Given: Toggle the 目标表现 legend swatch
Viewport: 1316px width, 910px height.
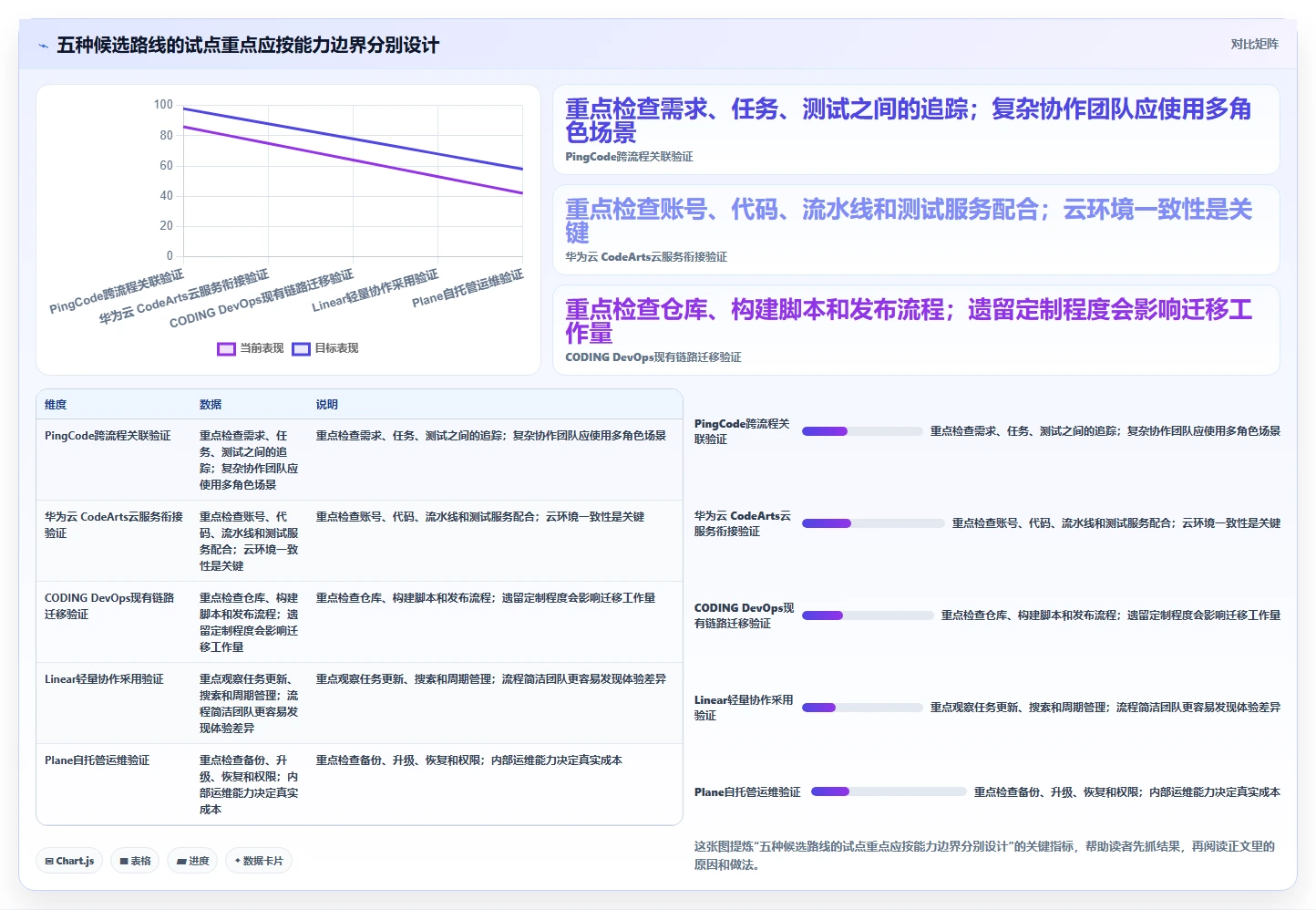Looking at the screenshot, I should click(x=301, y=348).
